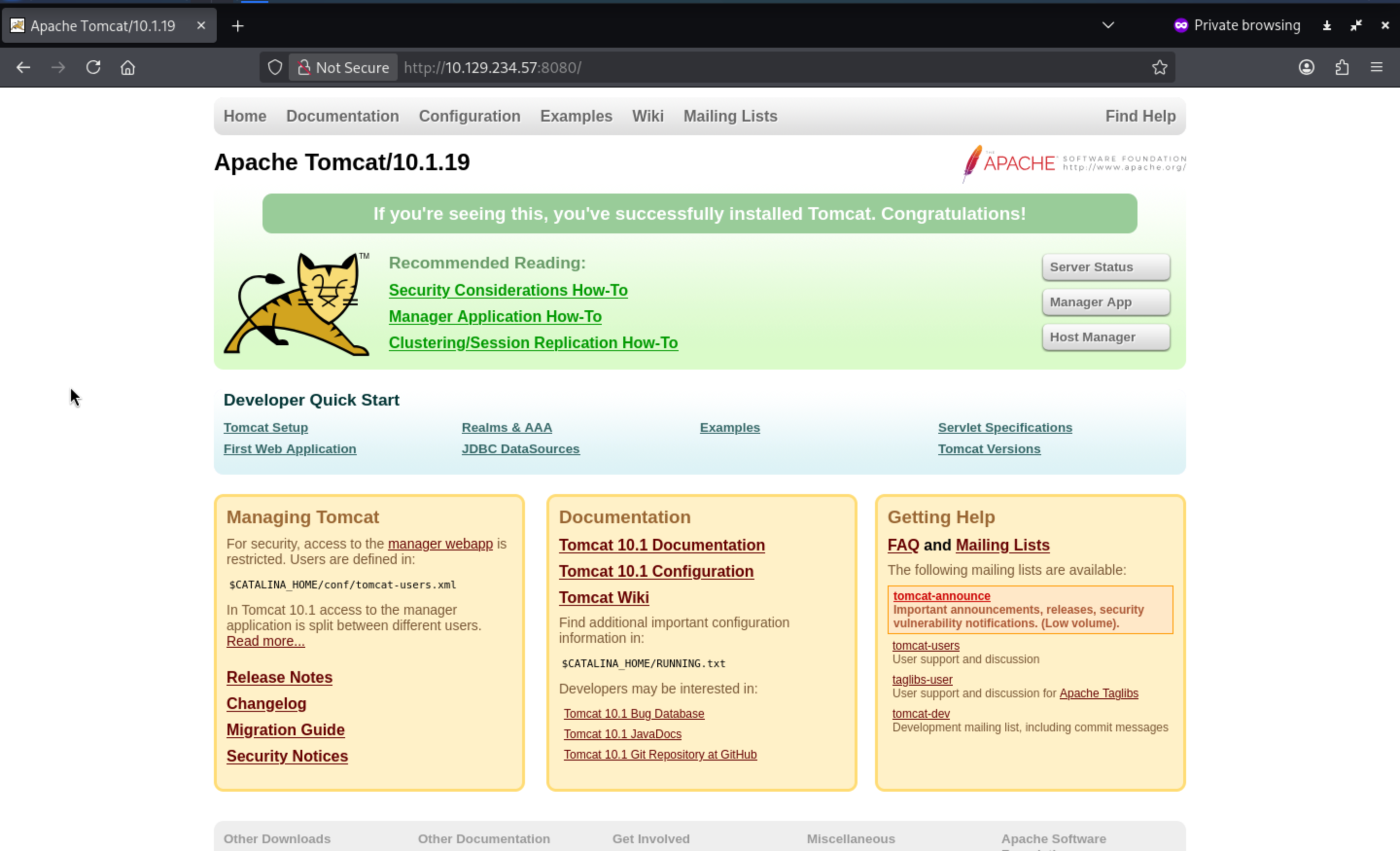Click the Apache Software Foundation logo
Viewport: 1400px width, 851px height.
(x=1073, y=164)
